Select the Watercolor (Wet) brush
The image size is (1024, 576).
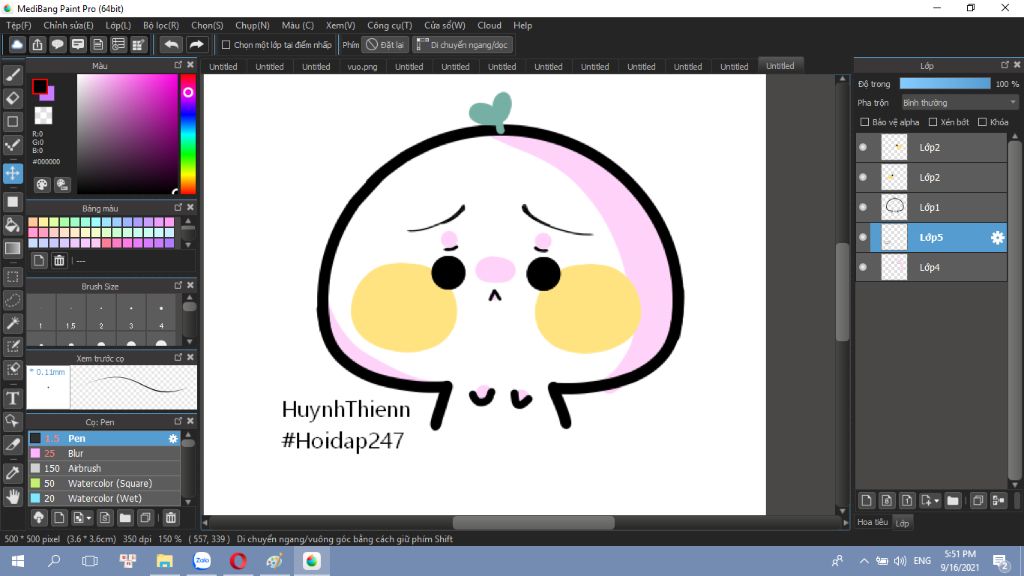pyautogui.click(x=104, y=498)
